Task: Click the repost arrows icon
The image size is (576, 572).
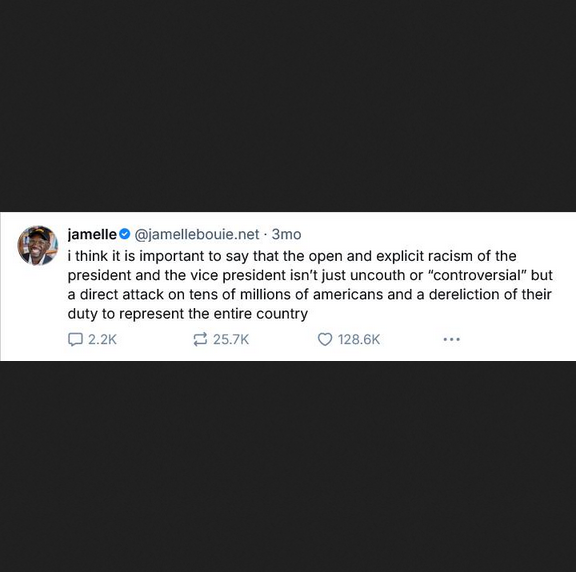Action: (x=200, y=339)
